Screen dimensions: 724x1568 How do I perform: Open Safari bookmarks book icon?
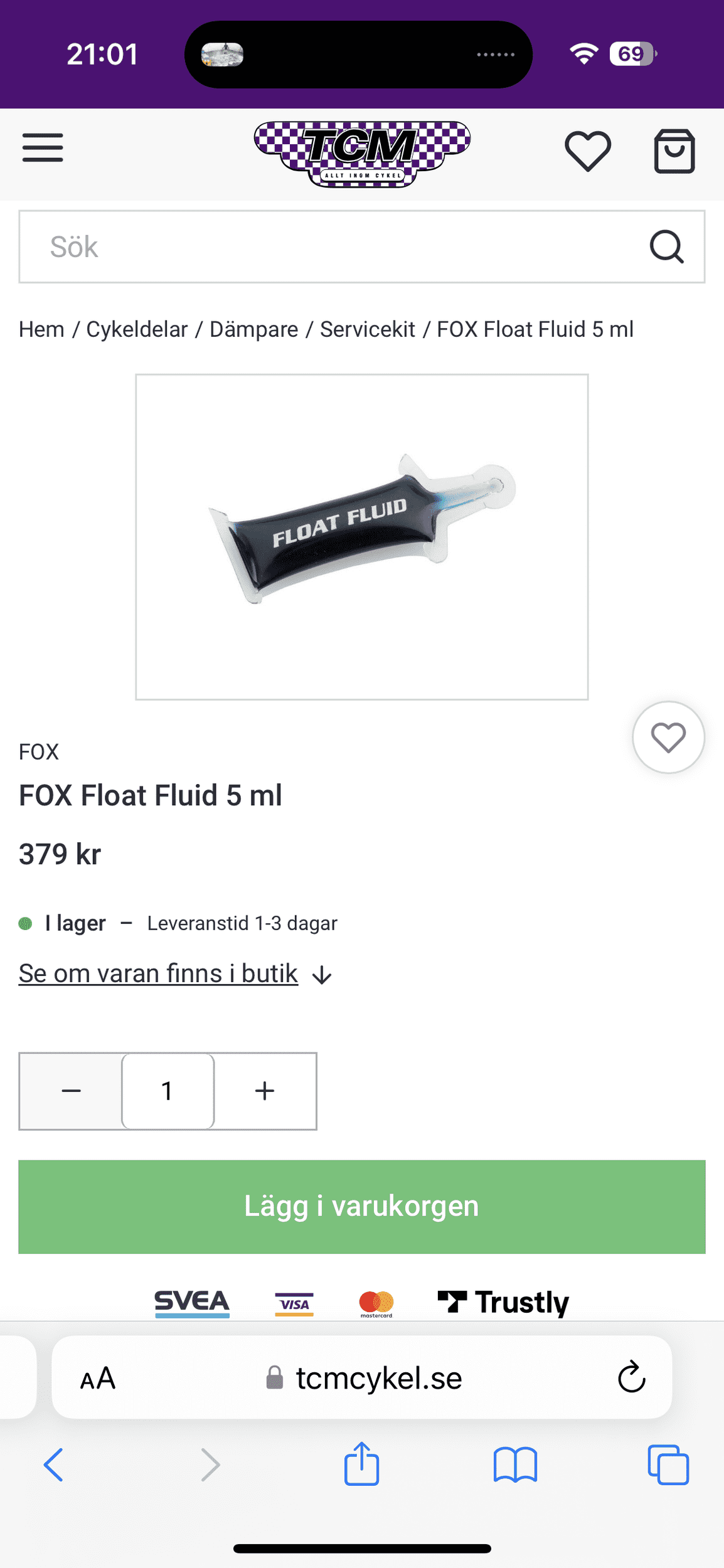pos(514,1465)
